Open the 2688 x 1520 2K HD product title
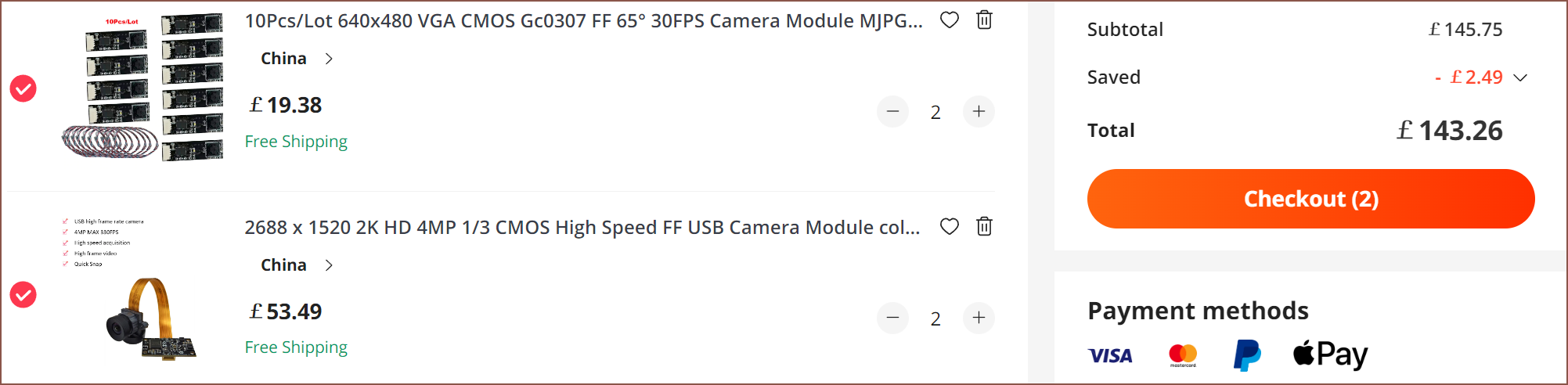This screenshot has height=385, width=1568. (x=582, y=228)
